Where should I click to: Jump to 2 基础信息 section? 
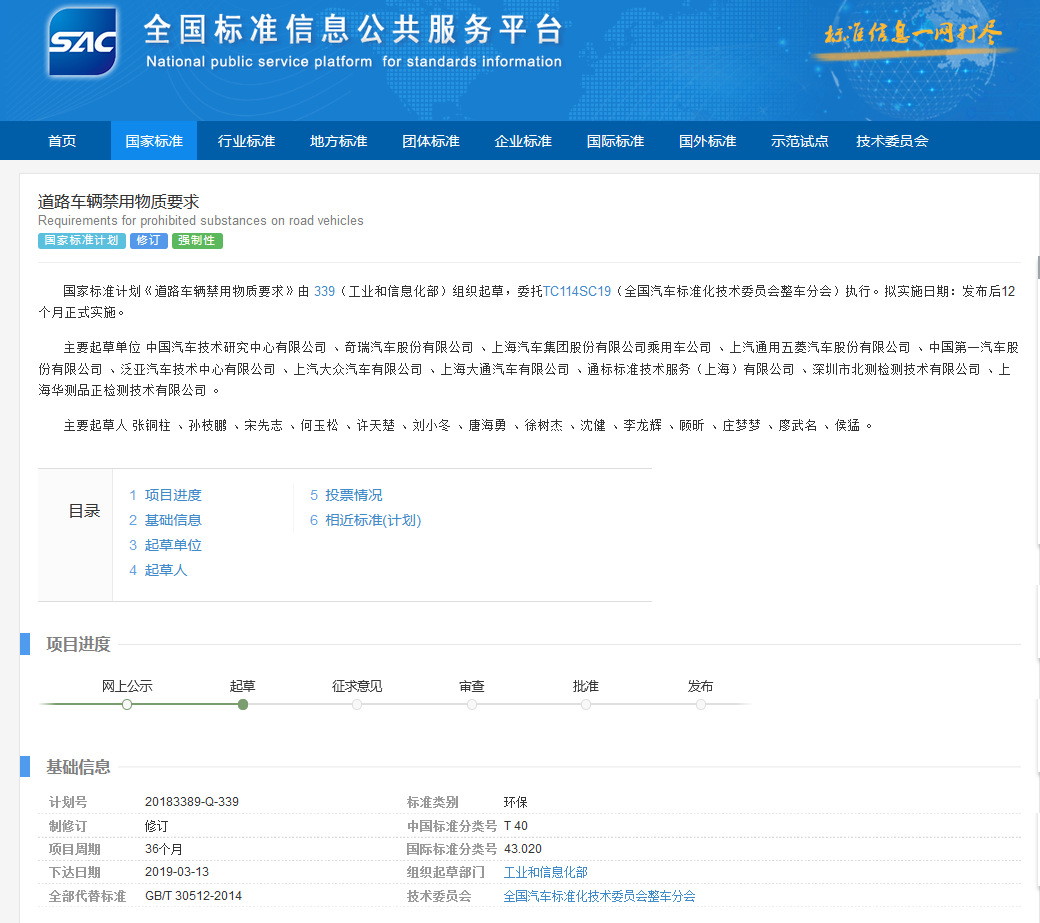pyautogui.click(x=165, y=520)
